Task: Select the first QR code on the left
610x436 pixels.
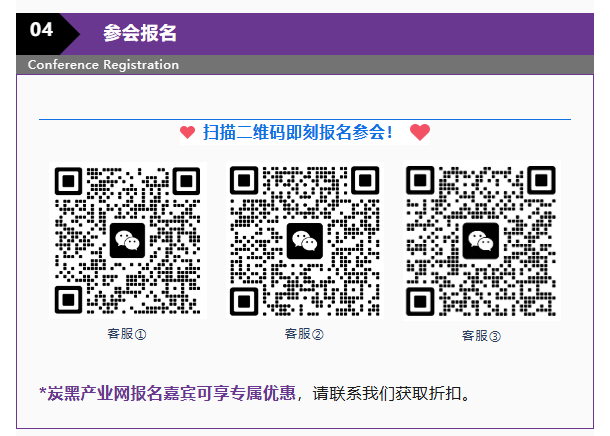Action: 127,240
